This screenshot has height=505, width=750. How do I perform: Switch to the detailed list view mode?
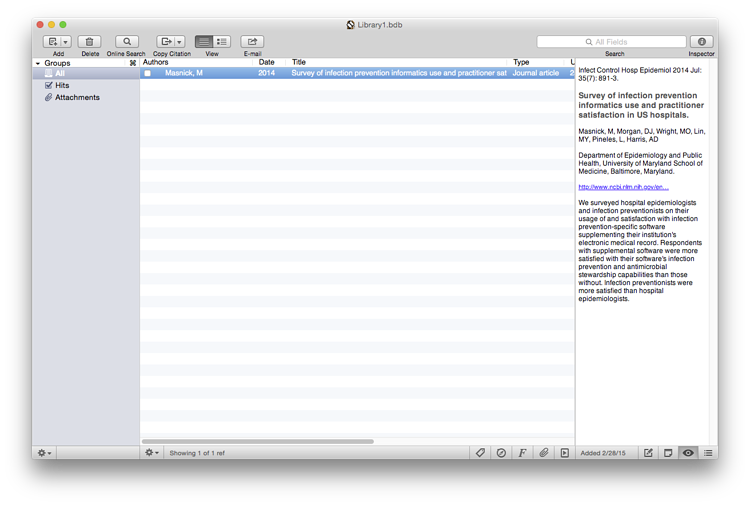pos(221,42)
